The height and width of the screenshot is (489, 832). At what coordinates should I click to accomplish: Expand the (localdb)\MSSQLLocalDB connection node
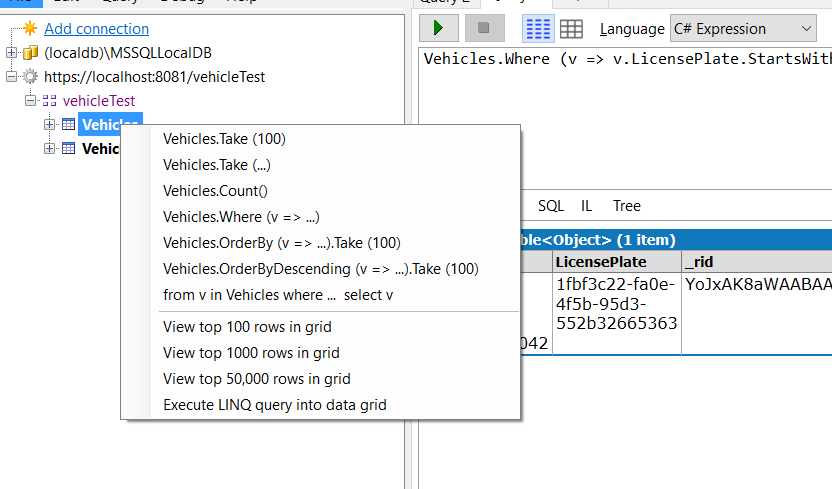click(x=11, y=53)
